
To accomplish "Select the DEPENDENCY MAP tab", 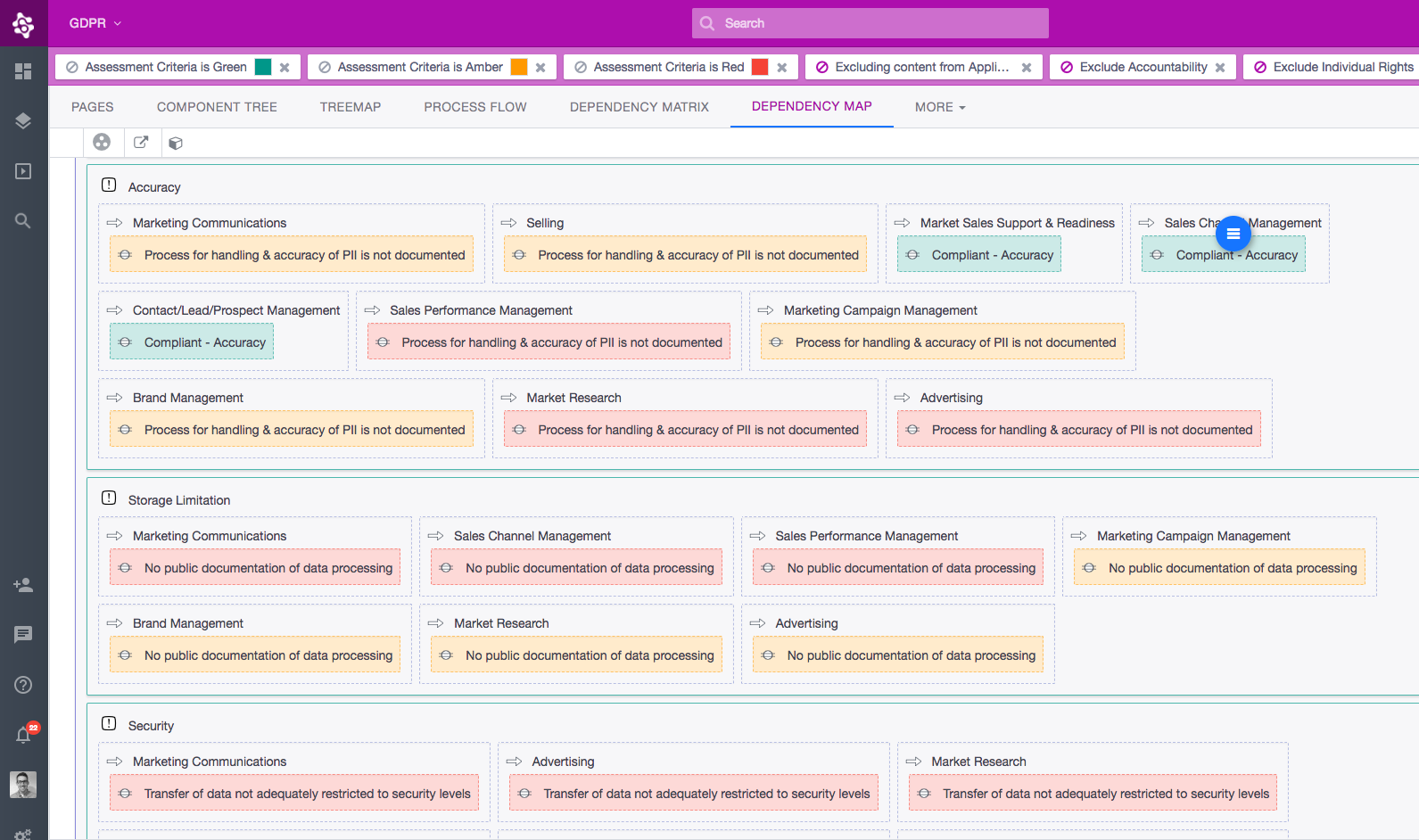I will 812,106.
